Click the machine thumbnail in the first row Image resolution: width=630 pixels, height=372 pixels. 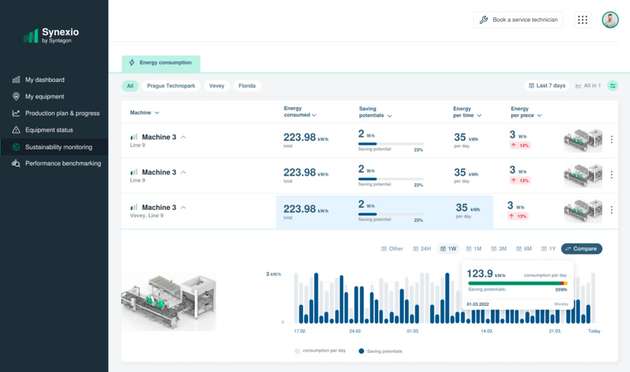[x=583, y=140]
